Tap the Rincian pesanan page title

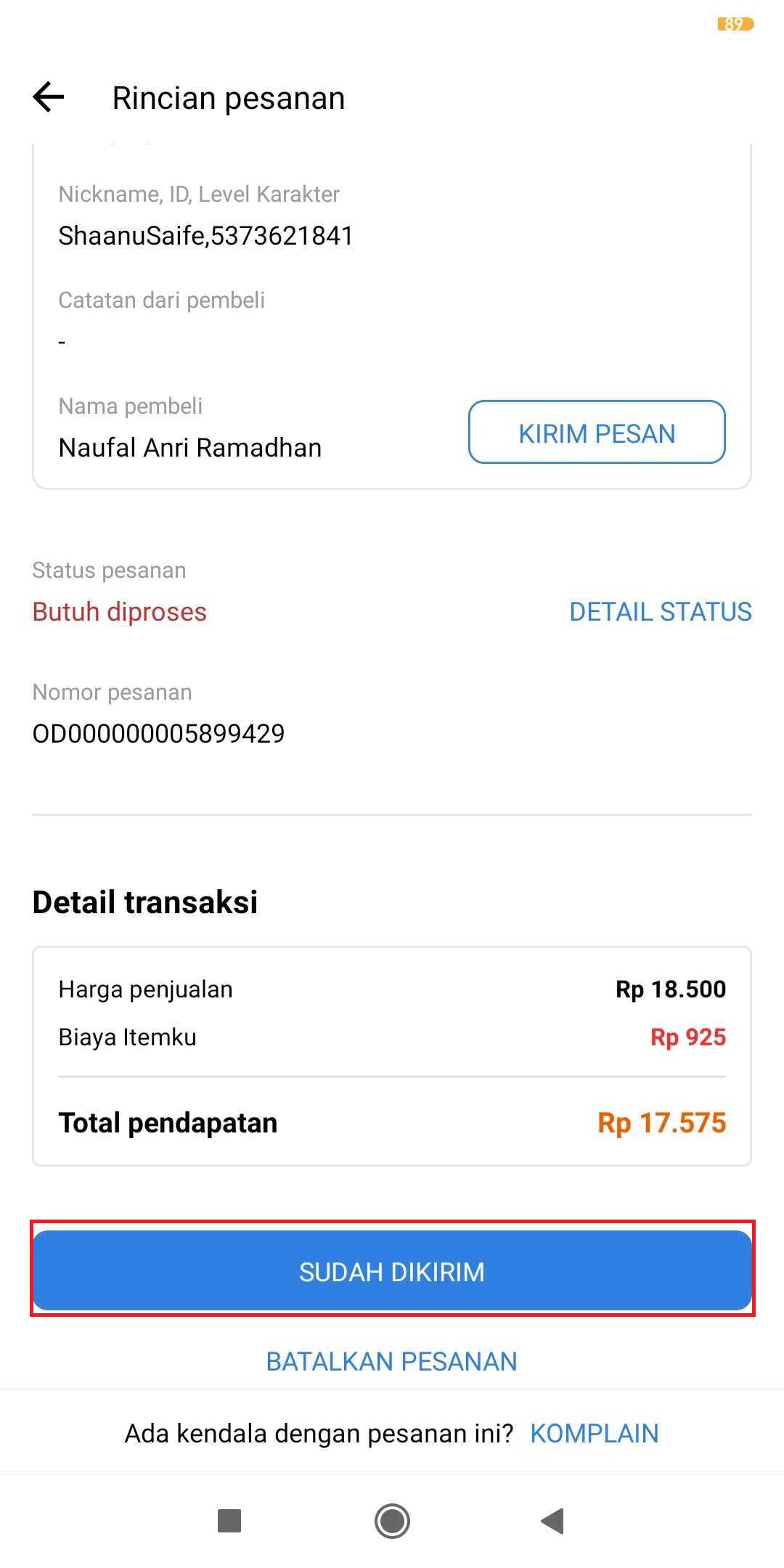229,98
